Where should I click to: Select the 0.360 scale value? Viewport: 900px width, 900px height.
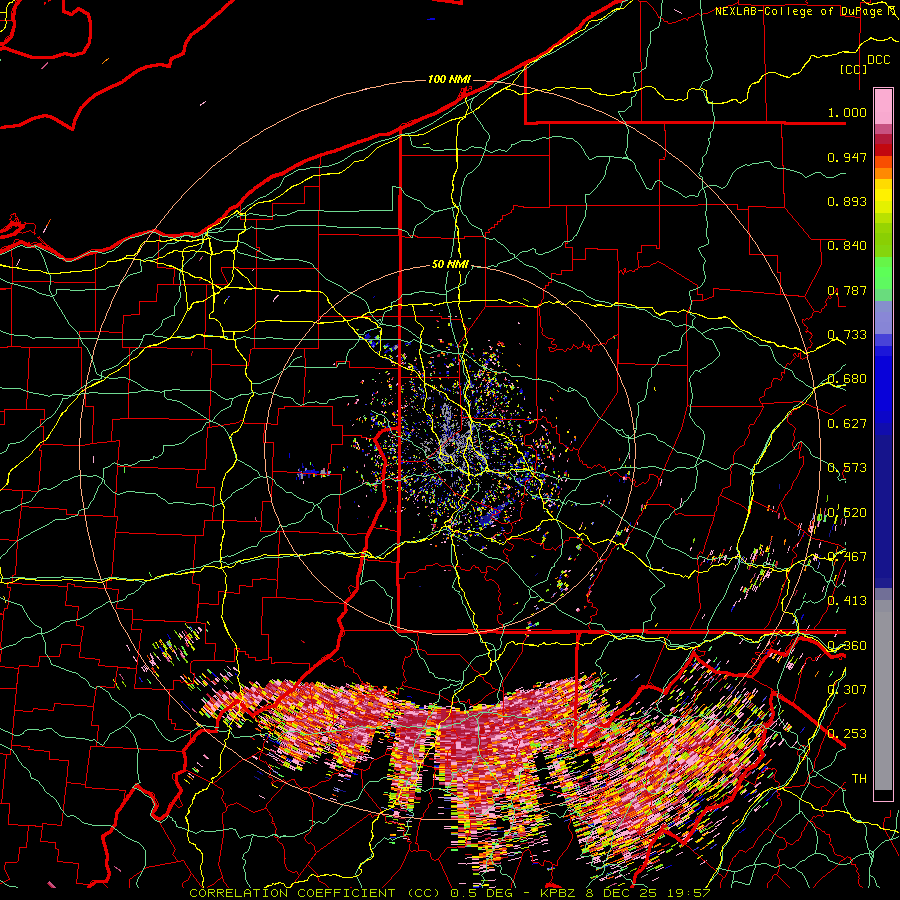pos(847,646)
